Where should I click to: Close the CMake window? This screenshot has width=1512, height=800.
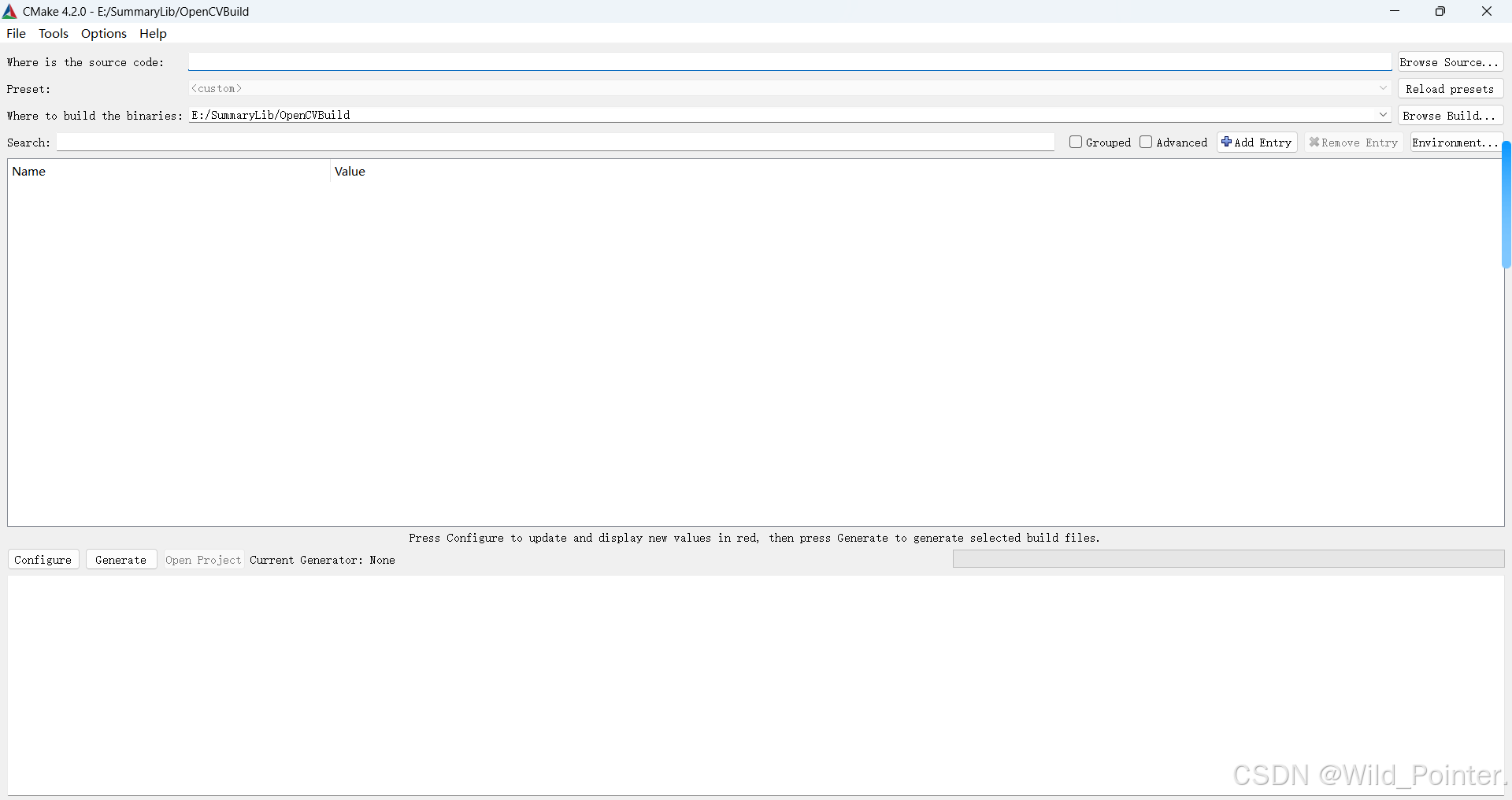click(1487, 11)
